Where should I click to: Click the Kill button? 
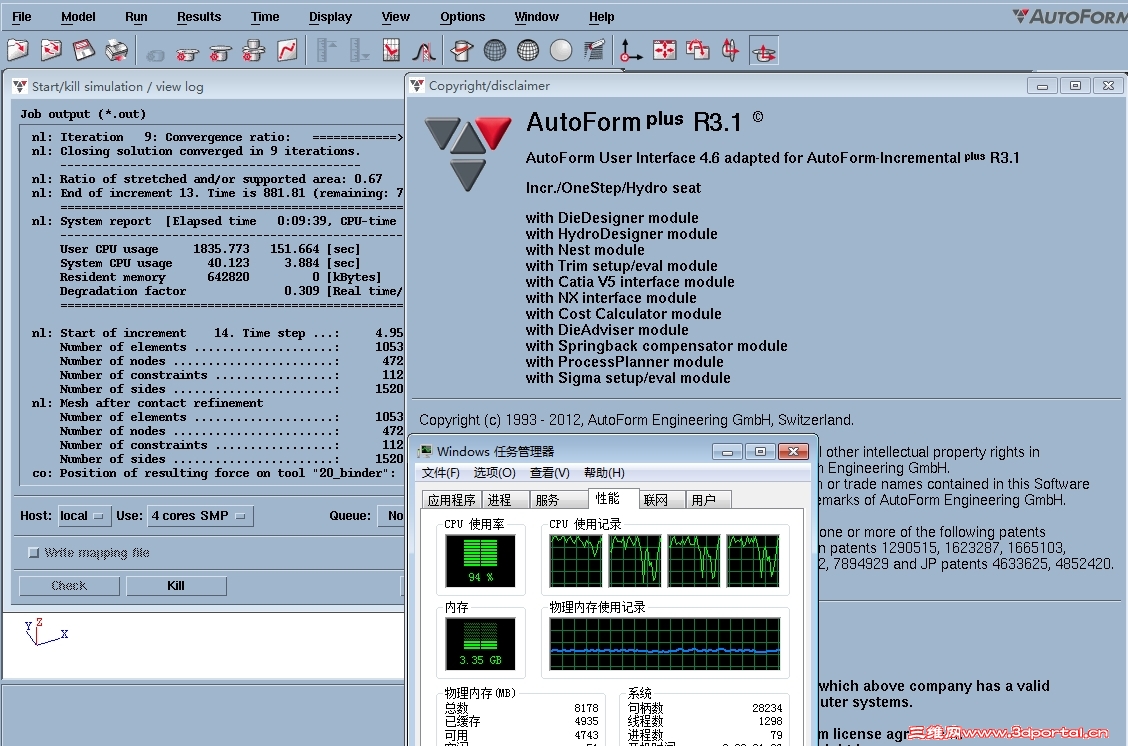pyautogui.click(x=176, y=586)
